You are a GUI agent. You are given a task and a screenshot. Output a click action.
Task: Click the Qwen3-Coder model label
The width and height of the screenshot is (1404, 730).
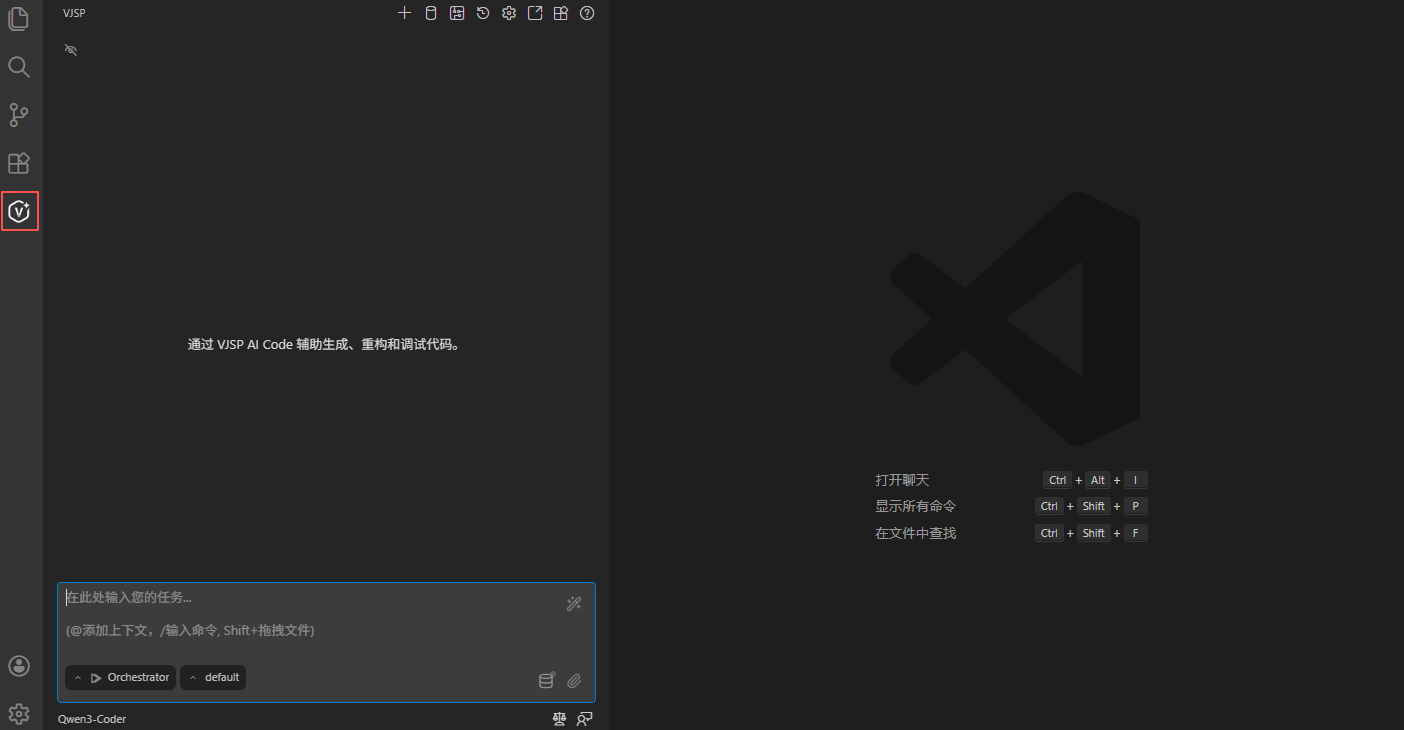pos(92,718)
